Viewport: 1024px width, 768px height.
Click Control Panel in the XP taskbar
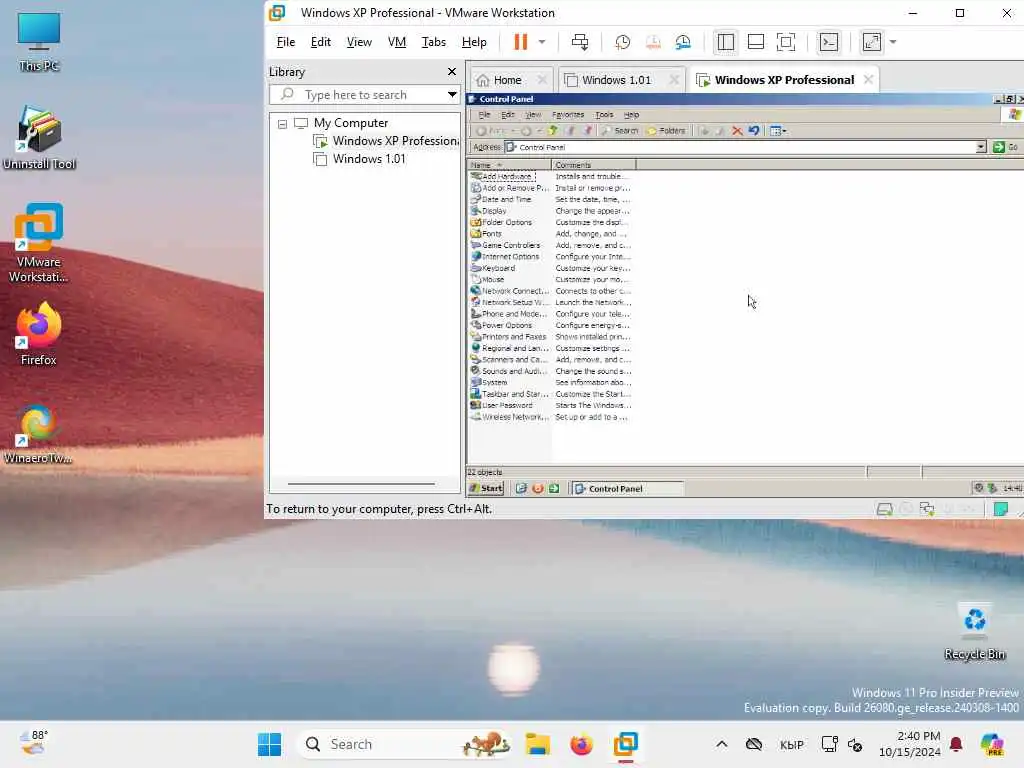pos(627,488)
